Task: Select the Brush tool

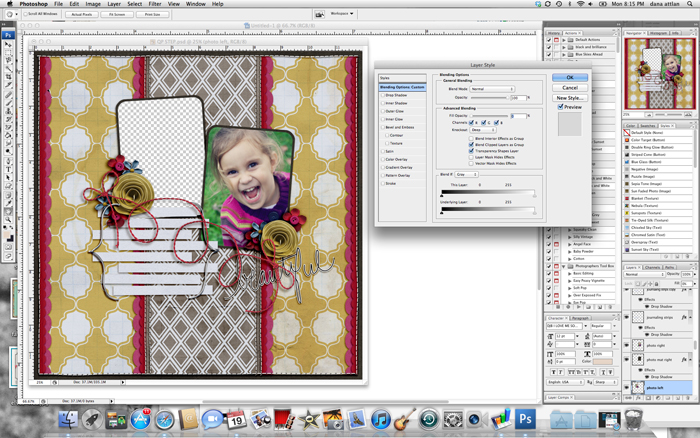Action: (x=8, y=103)
